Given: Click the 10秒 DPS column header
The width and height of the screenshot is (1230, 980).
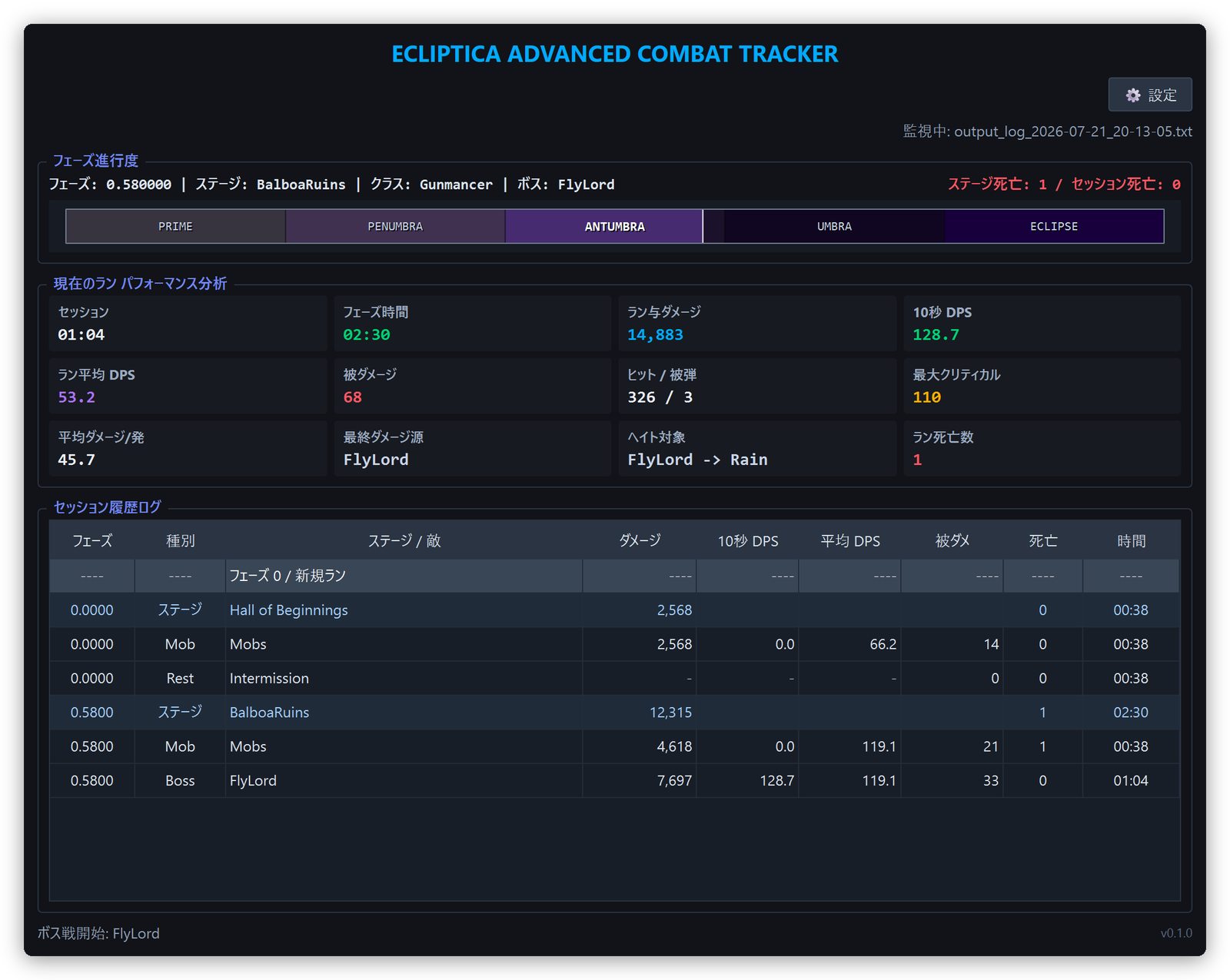Looking at the screenshot, I should pyautogui.click(x=748, y=541).
